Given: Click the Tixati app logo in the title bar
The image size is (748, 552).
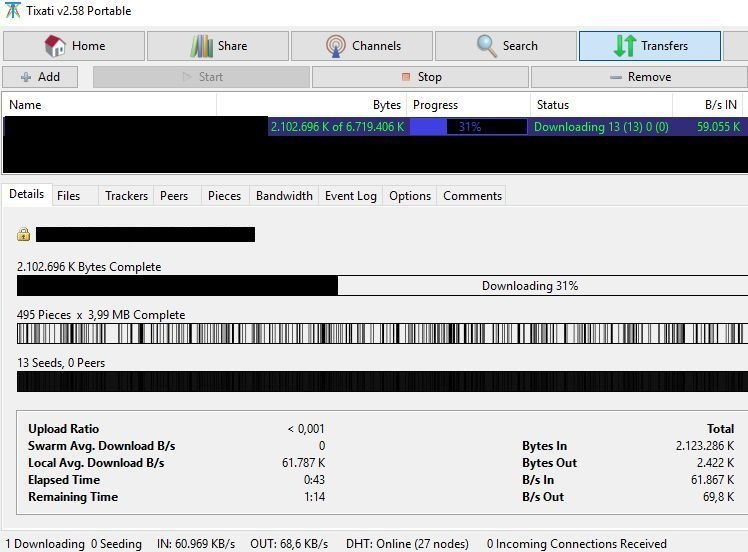Looking at the screenshot, I should point(12,10).
